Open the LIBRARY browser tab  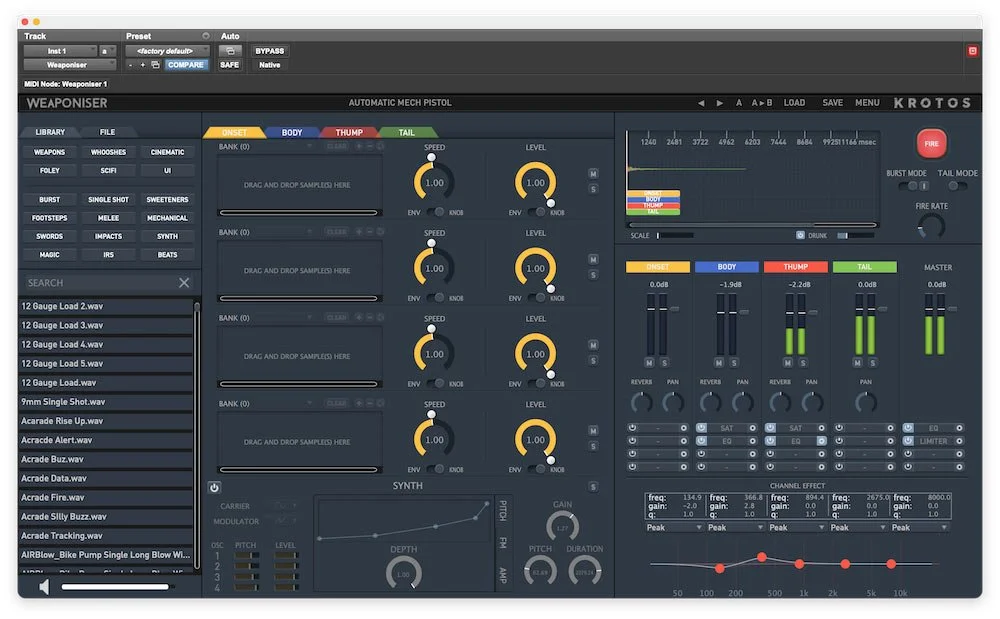pyautogui.click(x=50, y=132)
